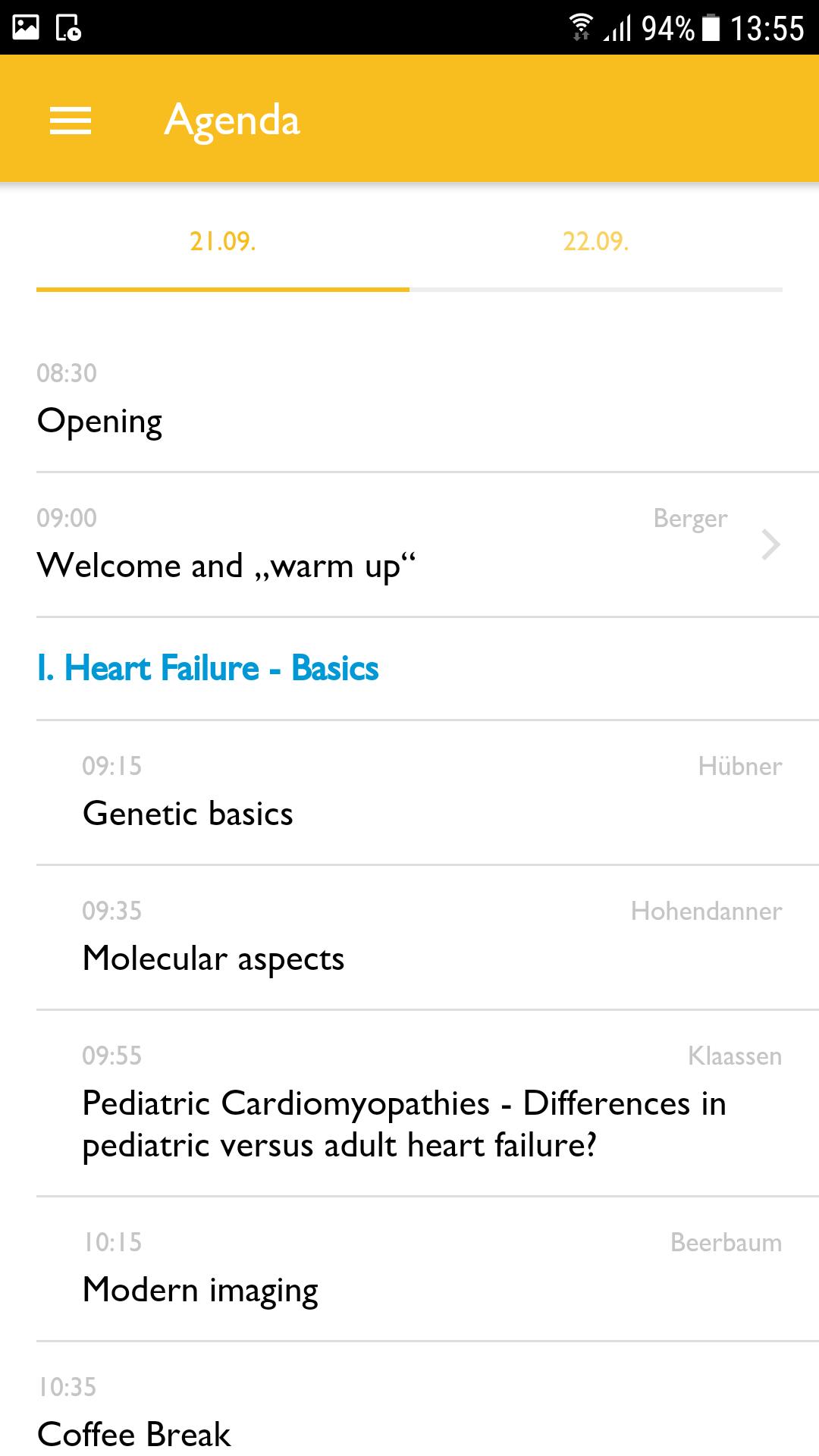
Task: Tap the 13:55 clock in status bar
Action: (x=767, y=29)
